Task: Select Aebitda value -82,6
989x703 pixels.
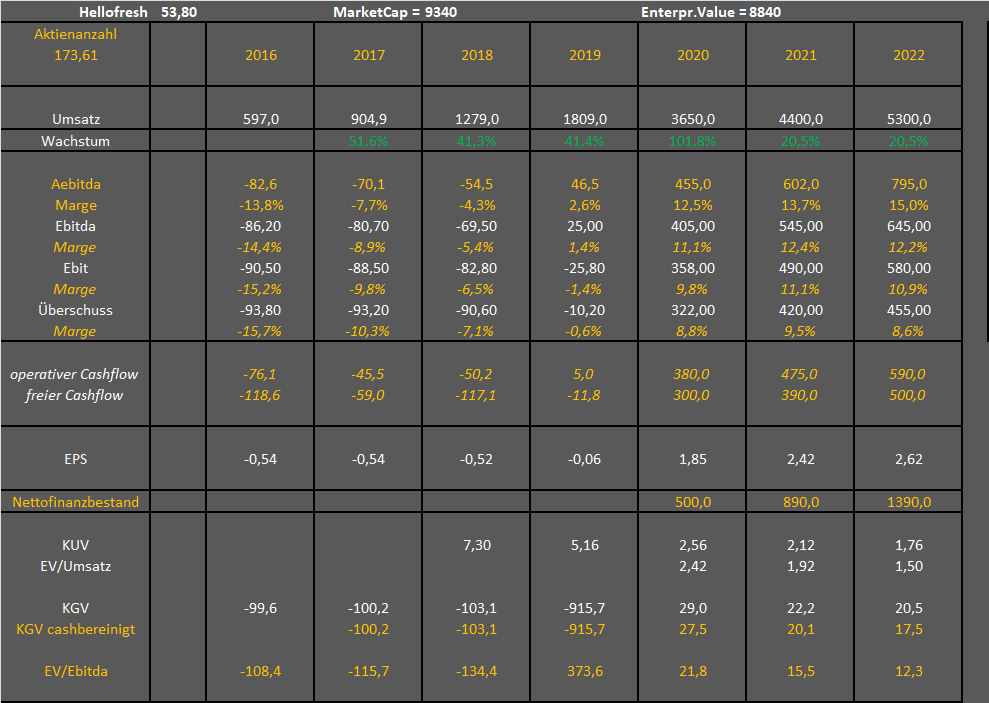Action: [x=260, y=184]
